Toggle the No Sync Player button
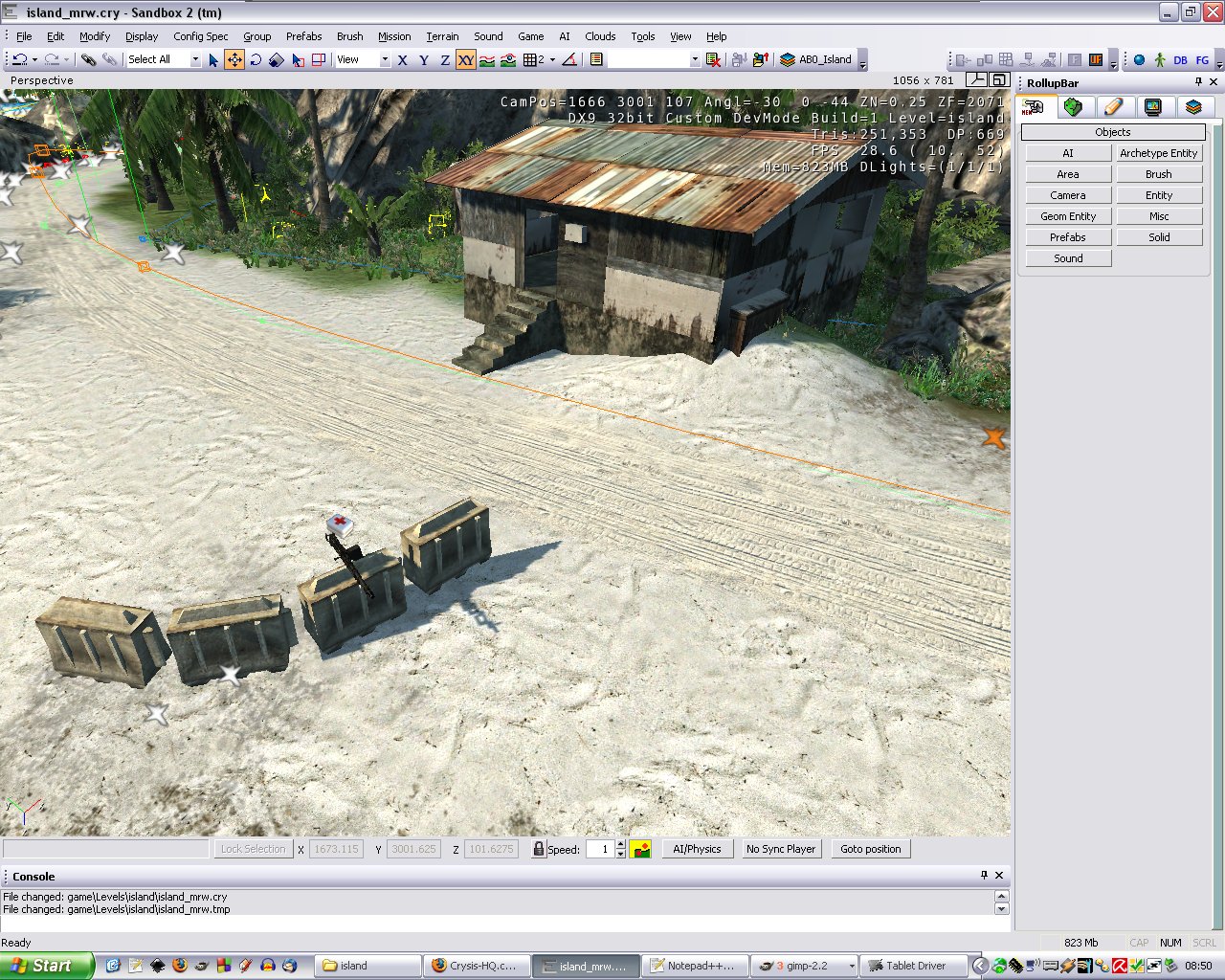 pyautogui.click(x=781, y=849)
